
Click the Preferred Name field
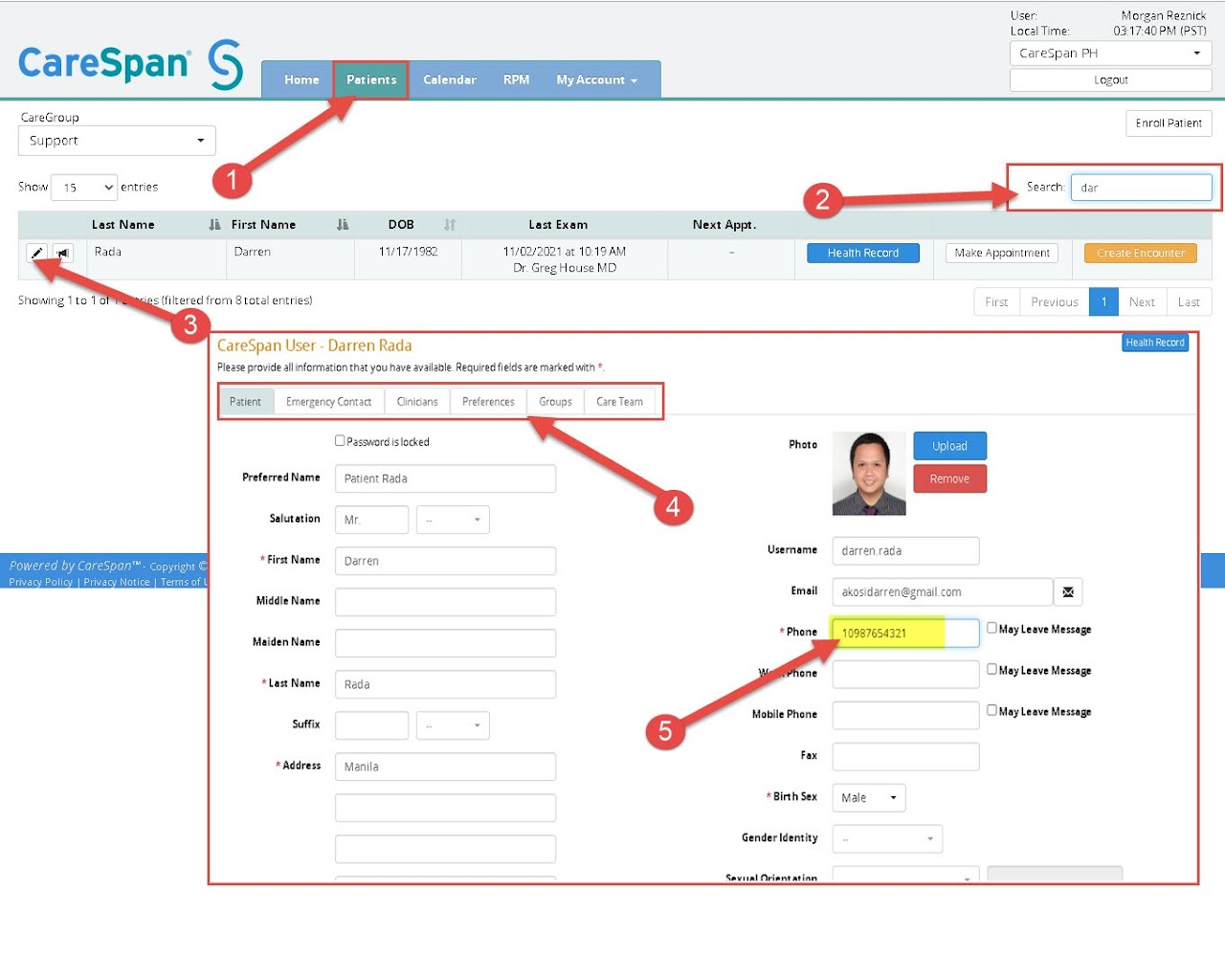[445, 479]
